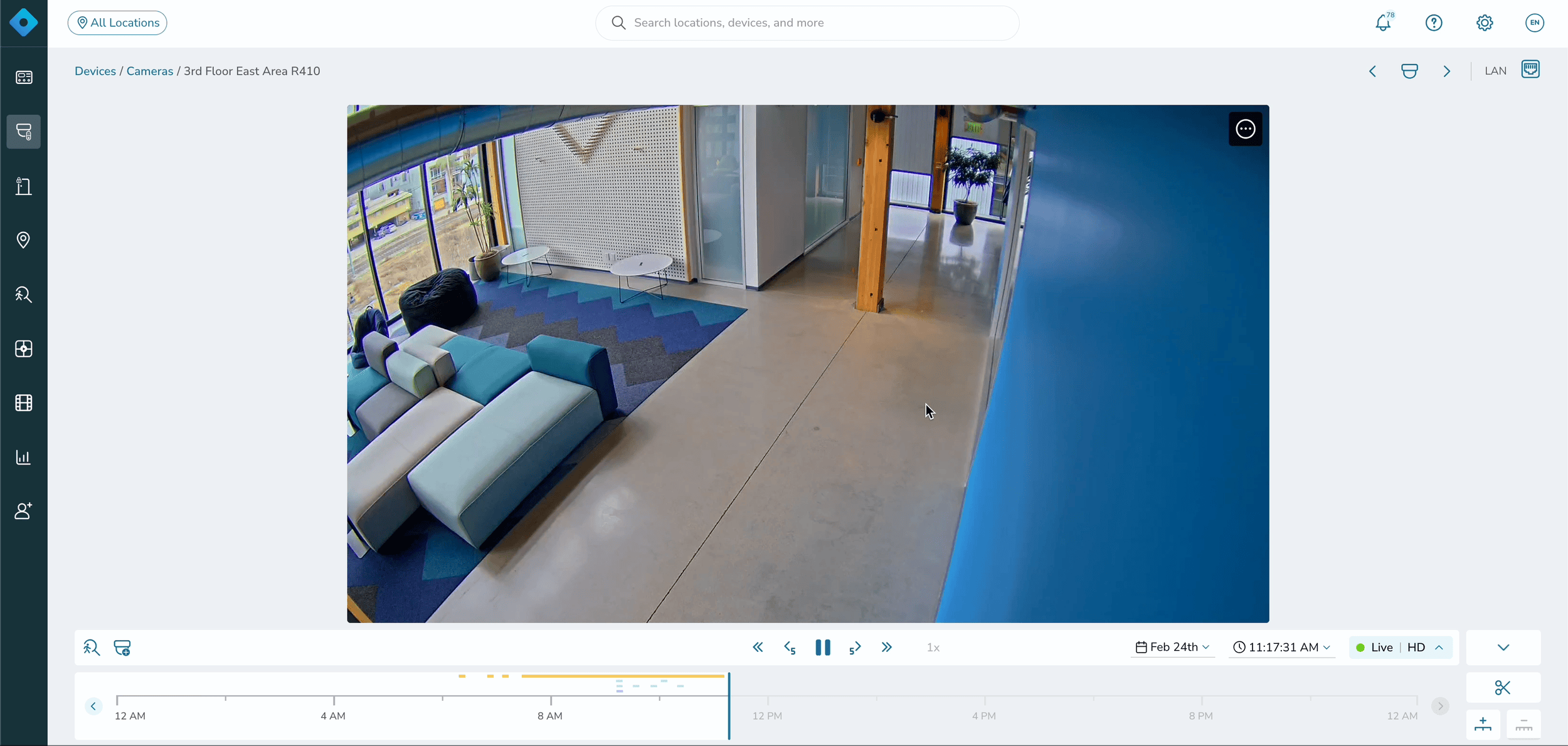Rewind playback with double left arrows
This screenshot has height=746, width=1568.
coord(758,648)
